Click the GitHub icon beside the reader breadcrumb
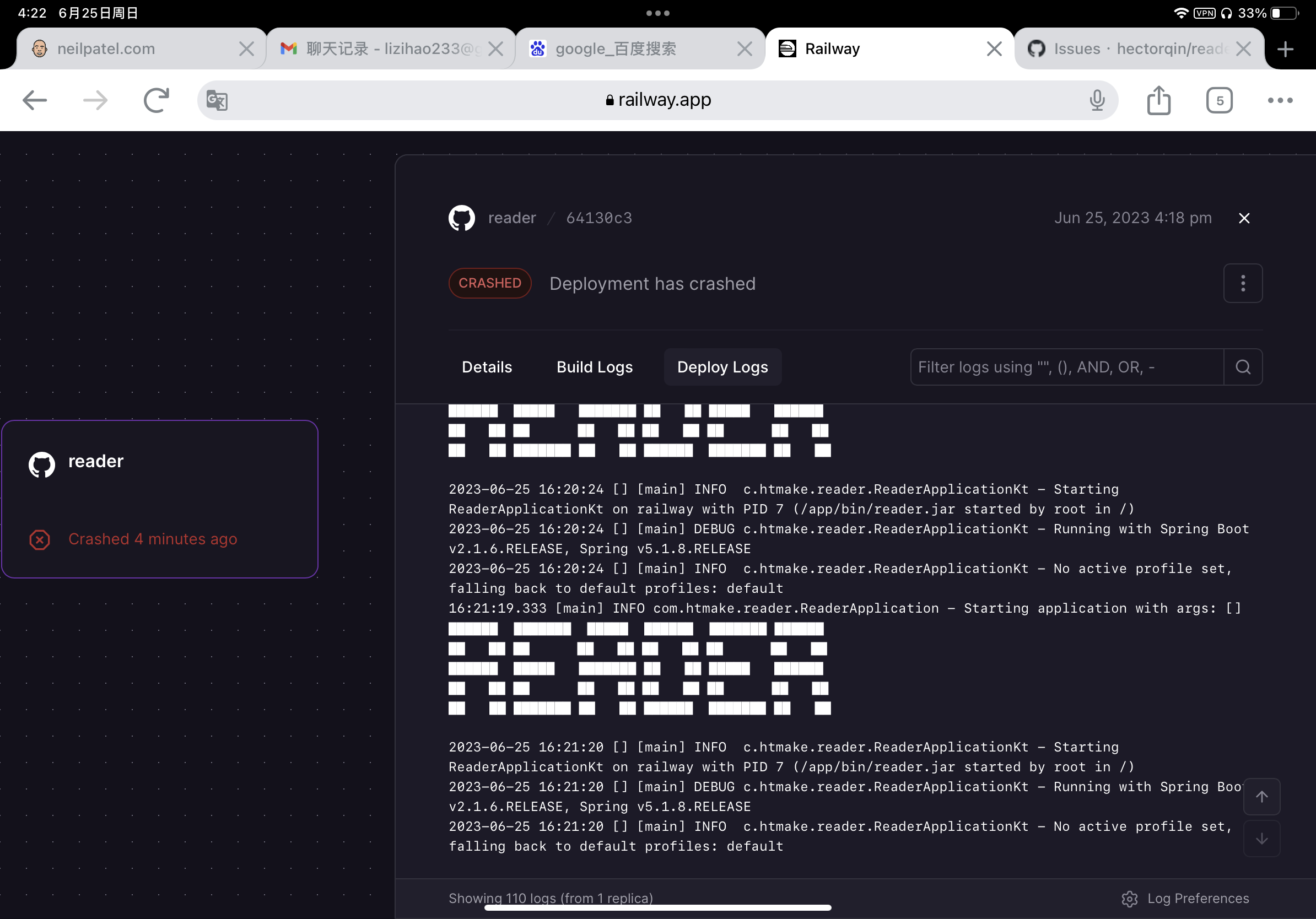Screen dimensions: 1316x919 (x=462, y=218)
